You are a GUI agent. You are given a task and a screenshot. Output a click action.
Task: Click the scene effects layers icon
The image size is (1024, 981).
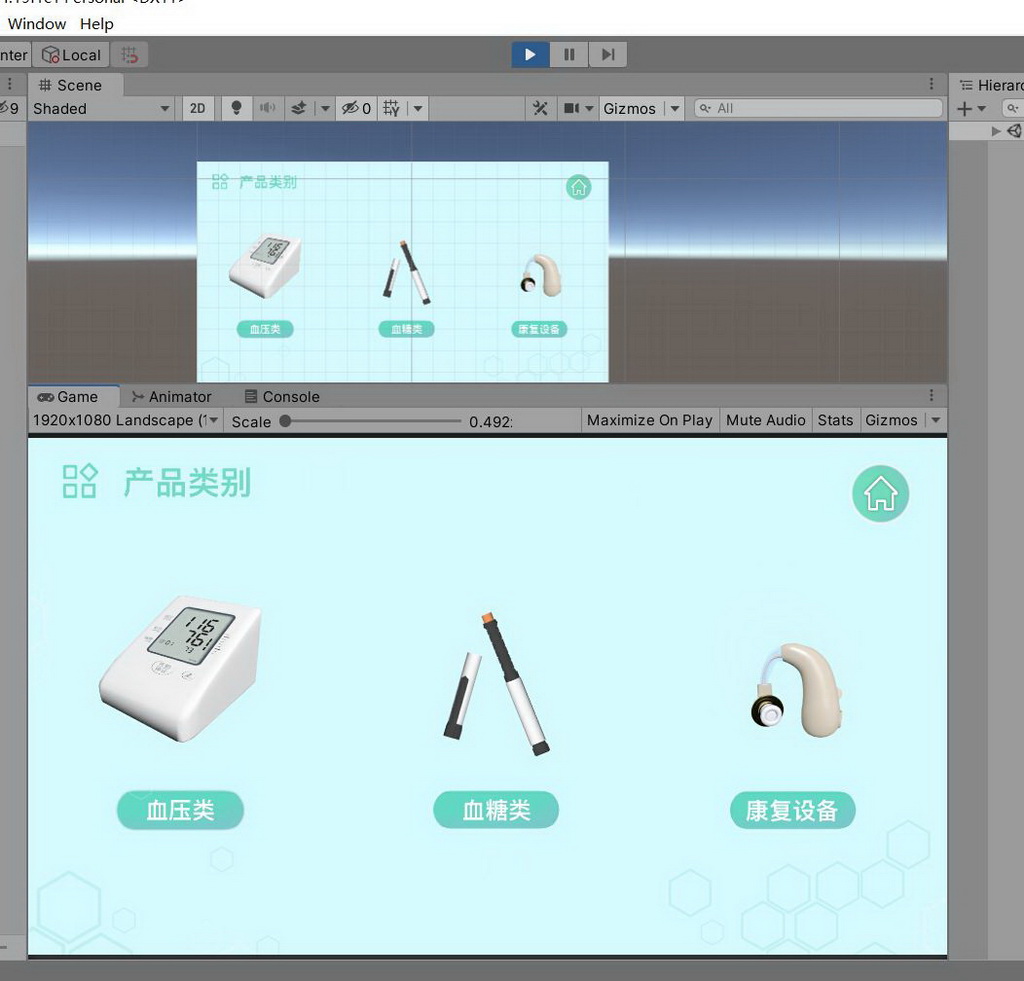pyautogui.click(x=298, y=108)
